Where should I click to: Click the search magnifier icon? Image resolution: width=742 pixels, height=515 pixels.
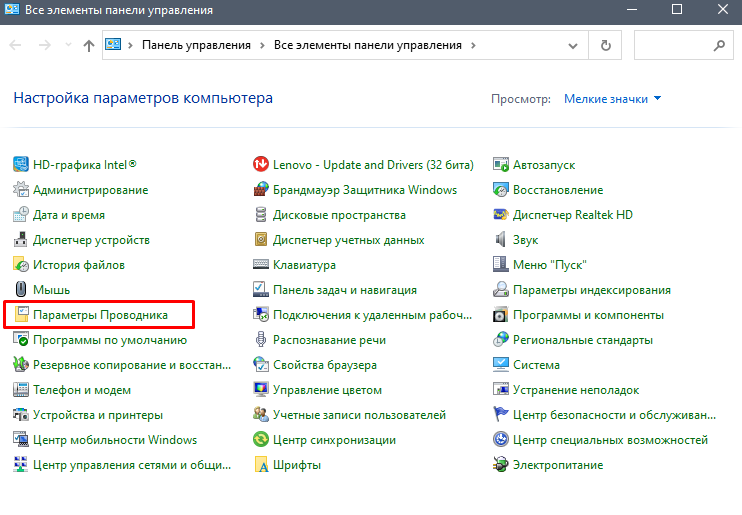tap(719, 45)
